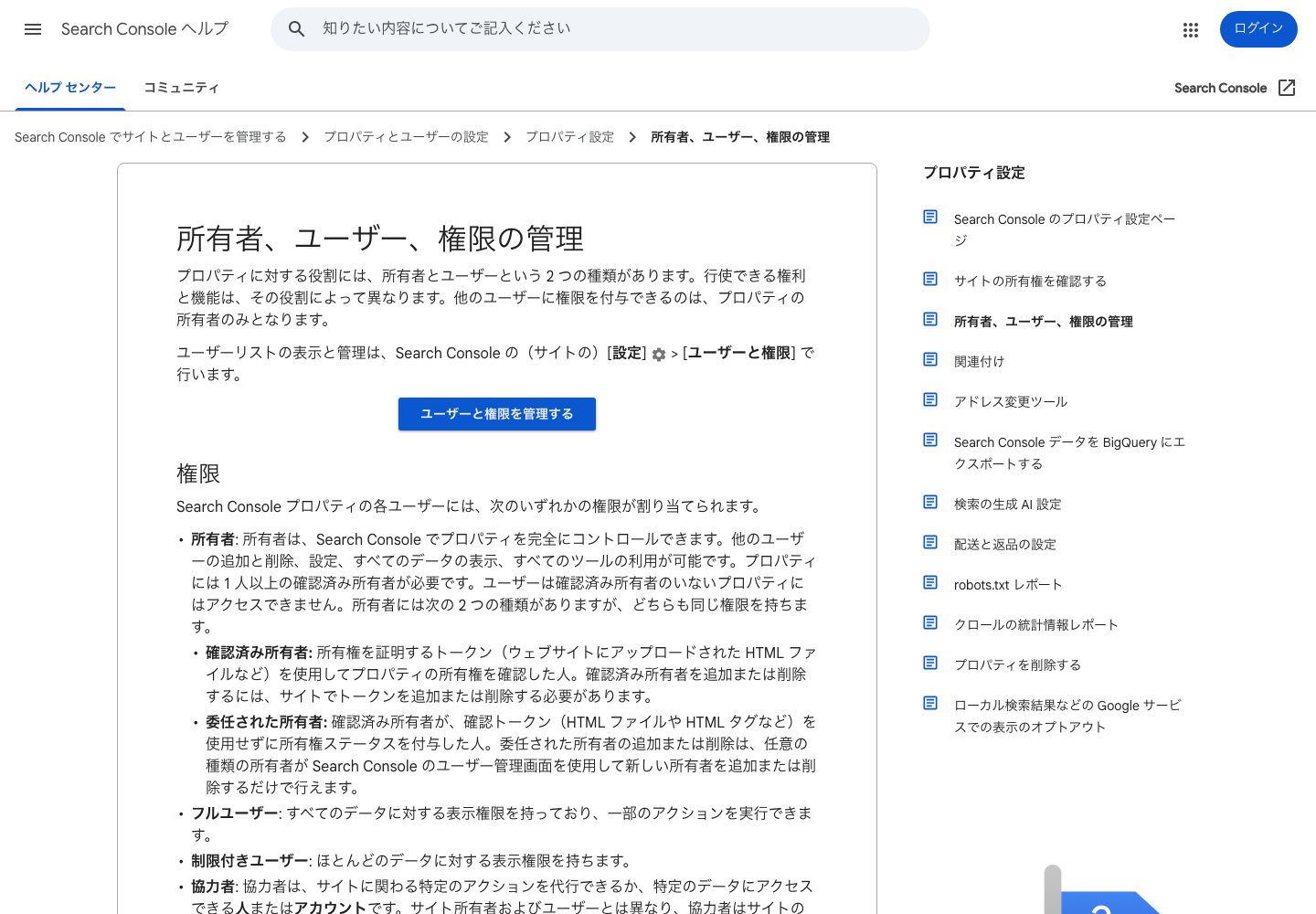Viewport: 1316px width, 914px height.
Task: Focus the help search input field
Action: (x=600, y=29)
